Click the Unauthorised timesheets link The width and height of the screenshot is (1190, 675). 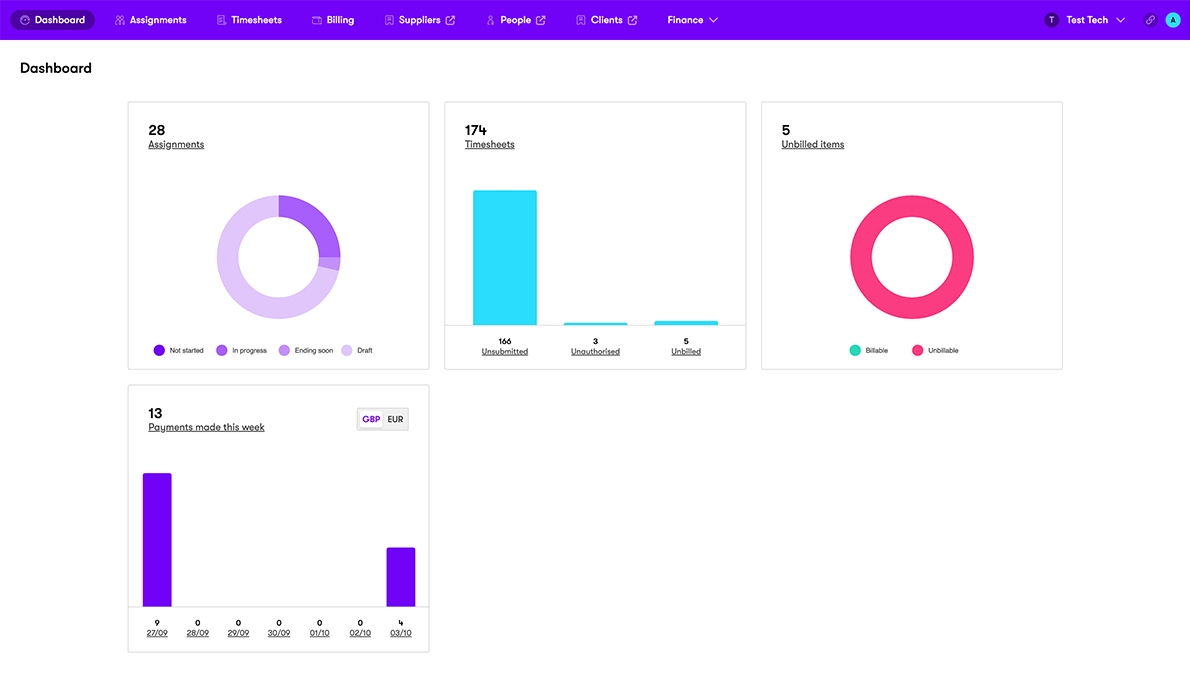coord(595,352)
